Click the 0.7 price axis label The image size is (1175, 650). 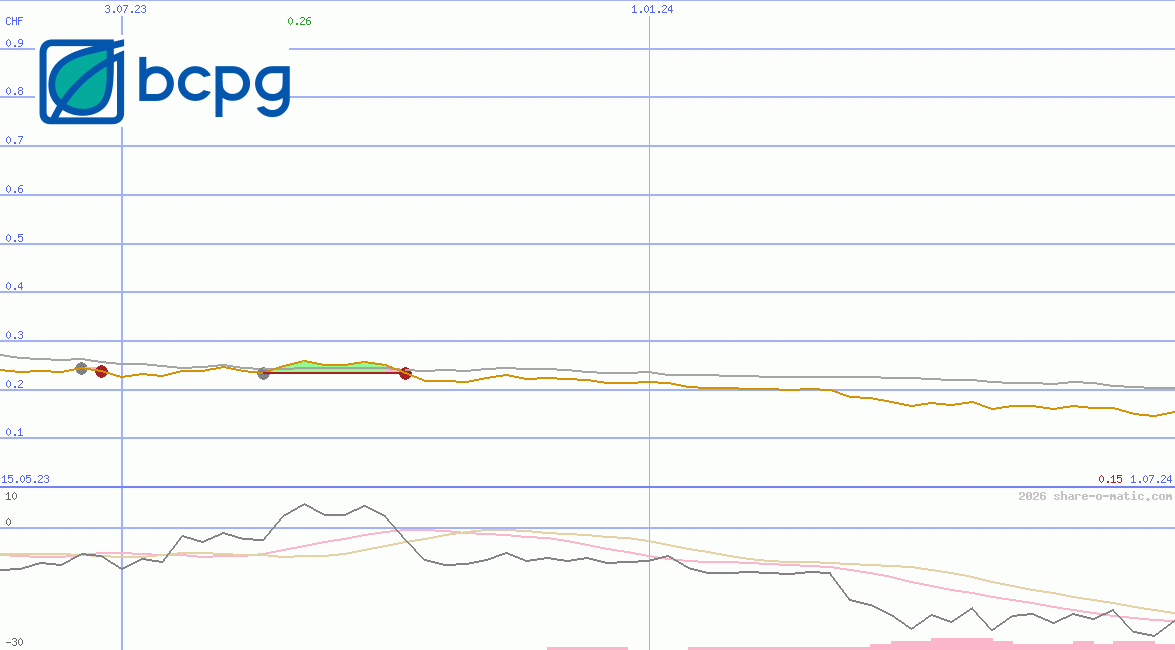pos(14,140)
